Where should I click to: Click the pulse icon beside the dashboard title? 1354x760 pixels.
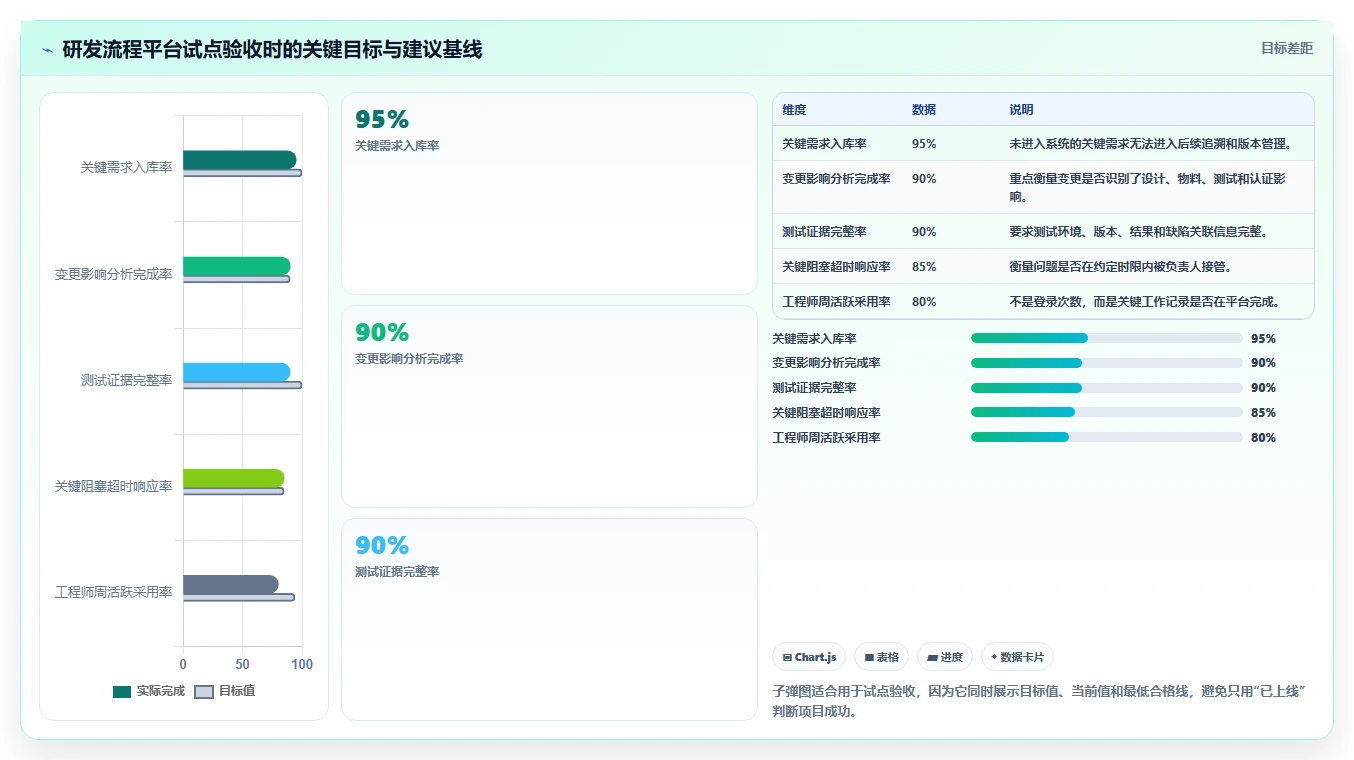pyautogui.click(x=47, y=49)
